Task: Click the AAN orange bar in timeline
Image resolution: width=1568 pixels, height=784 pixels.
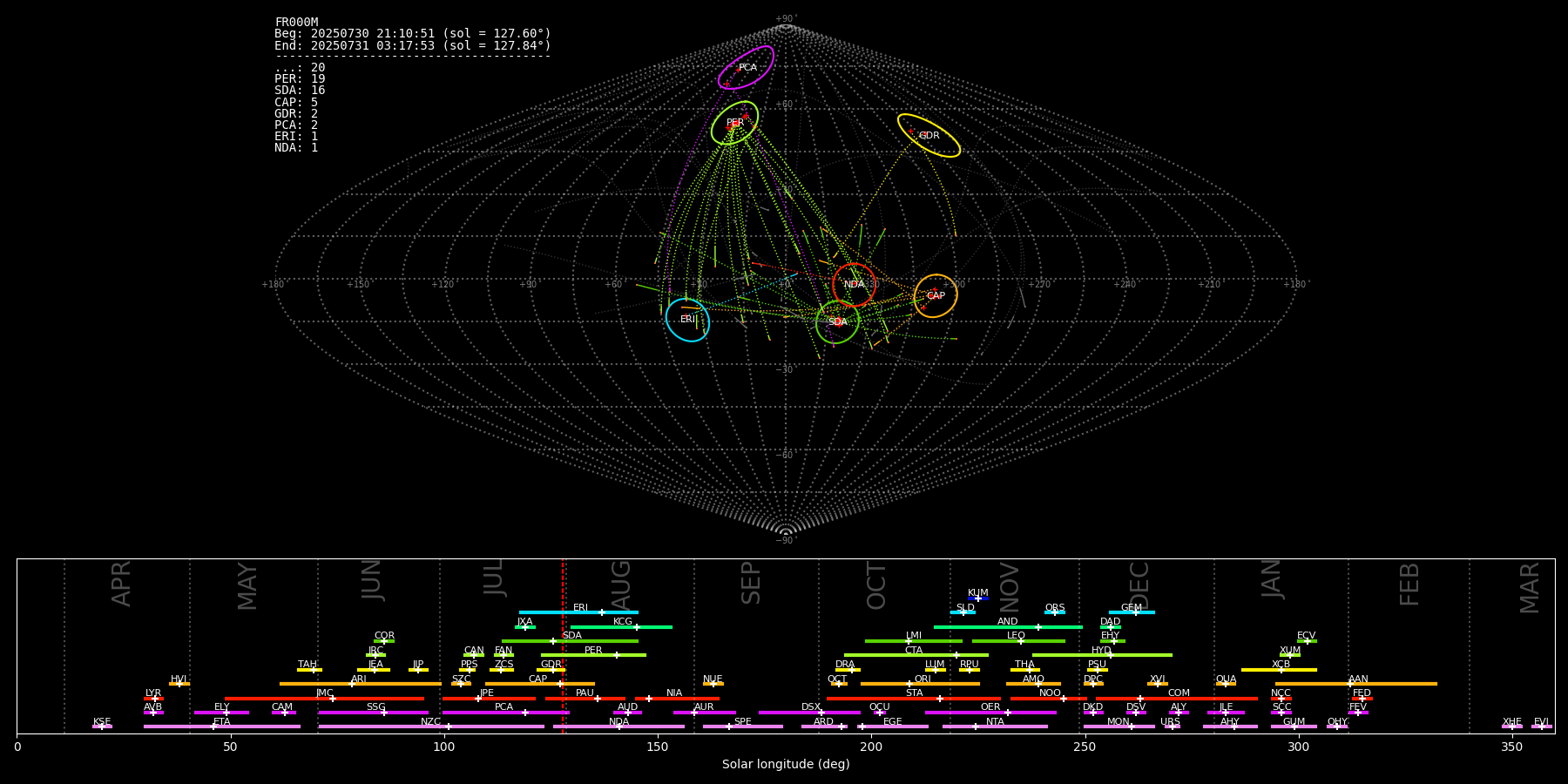Action: pos(1356,684)
